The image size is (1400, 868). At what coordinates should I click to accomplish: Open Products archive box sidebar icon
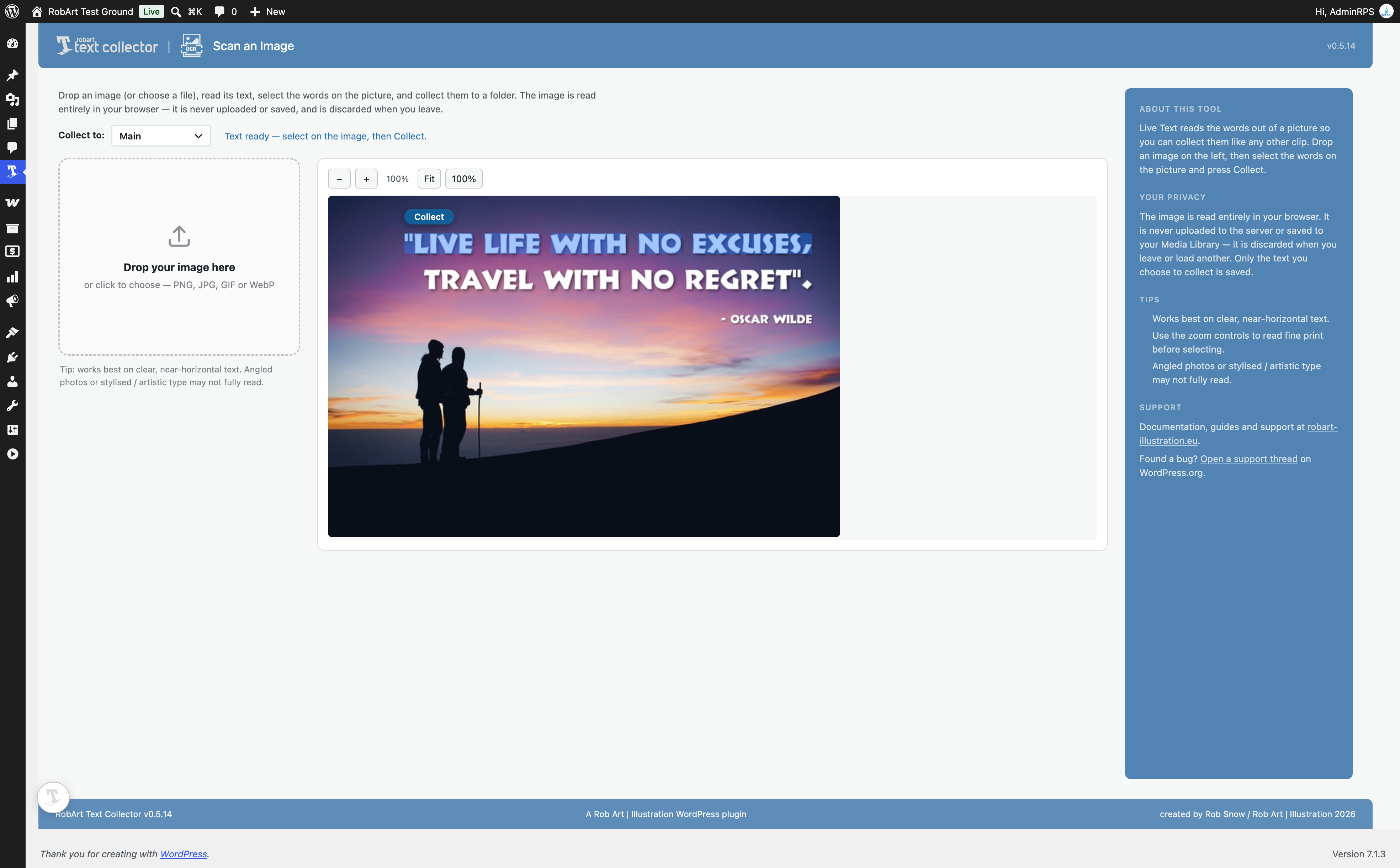[12, 228]
